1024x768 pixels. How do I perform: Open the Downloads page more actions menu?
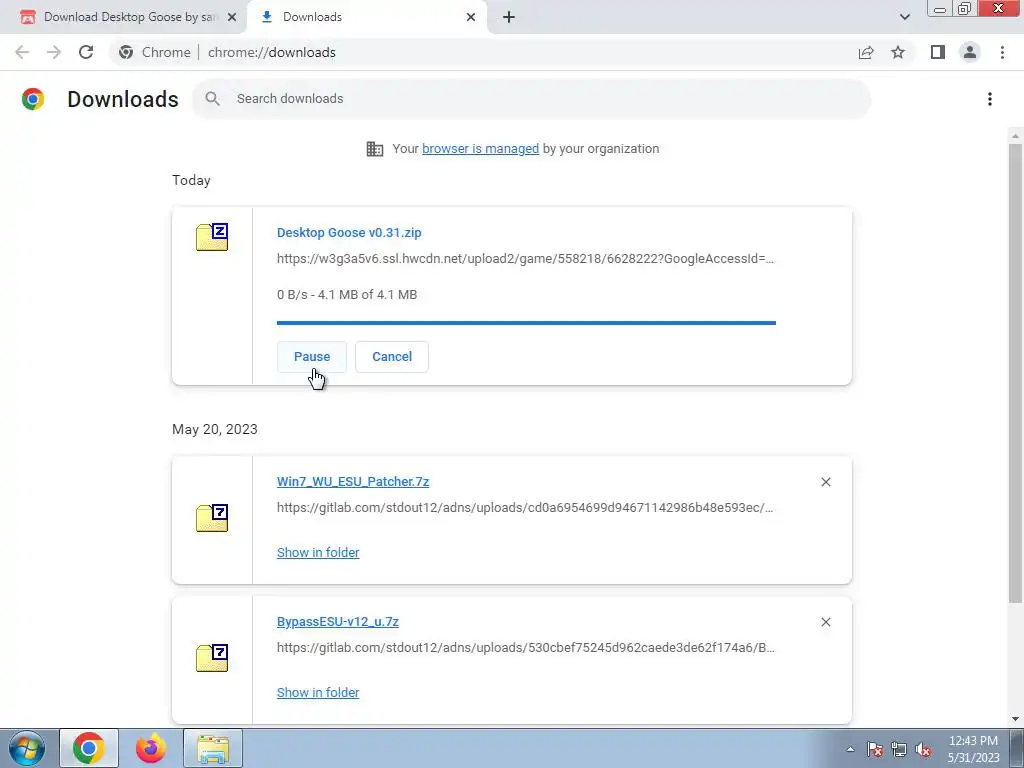(990, 99)
